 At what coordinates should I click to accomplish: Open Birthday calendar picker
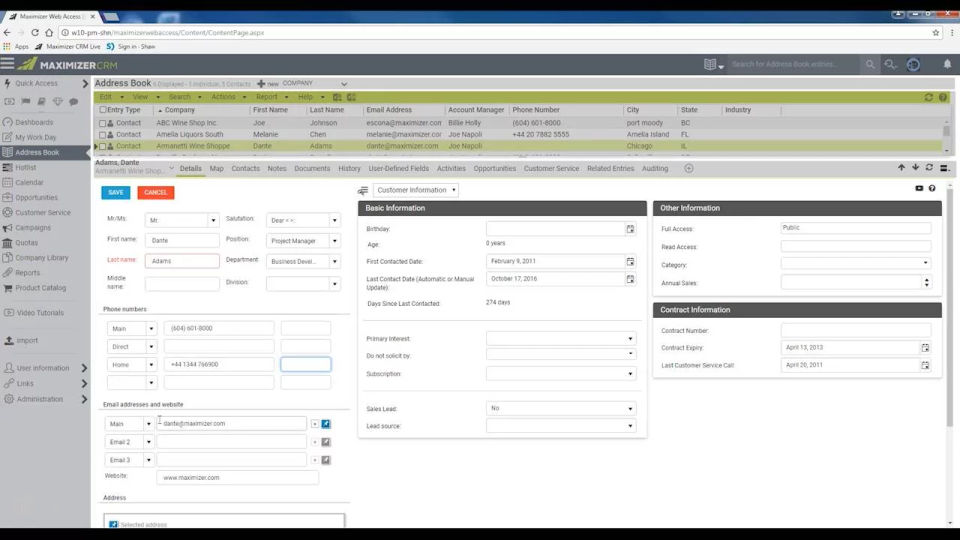[x=630, y=229]
